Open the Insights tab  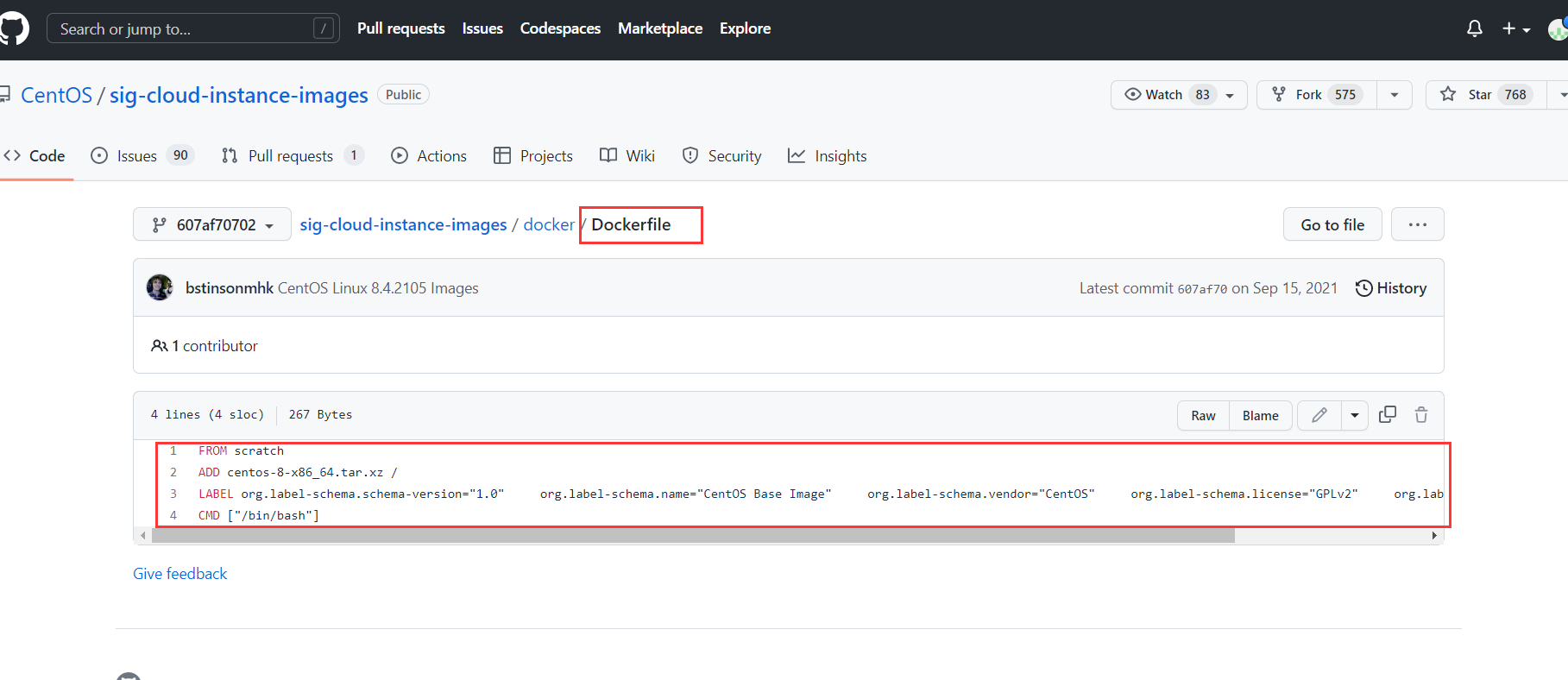pos(828,156)
